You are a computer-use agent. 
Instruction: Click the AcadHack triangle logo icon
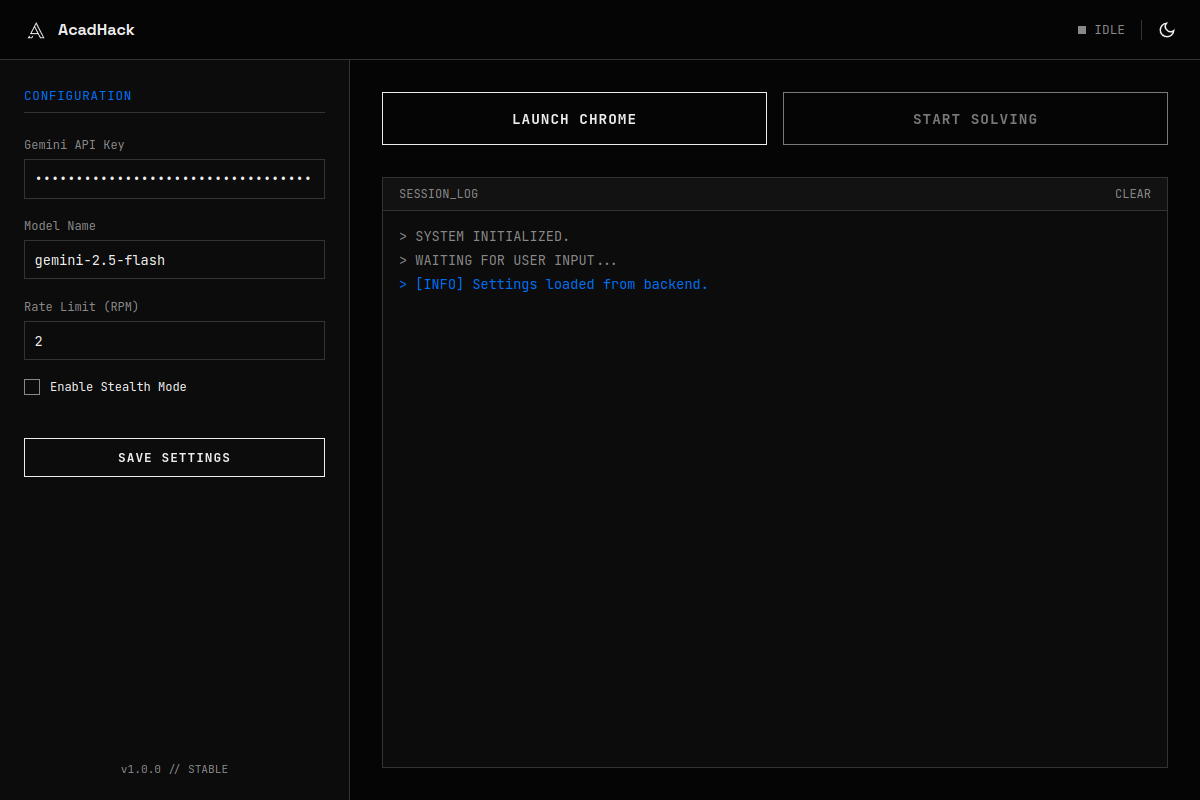[x=36, y=29]
